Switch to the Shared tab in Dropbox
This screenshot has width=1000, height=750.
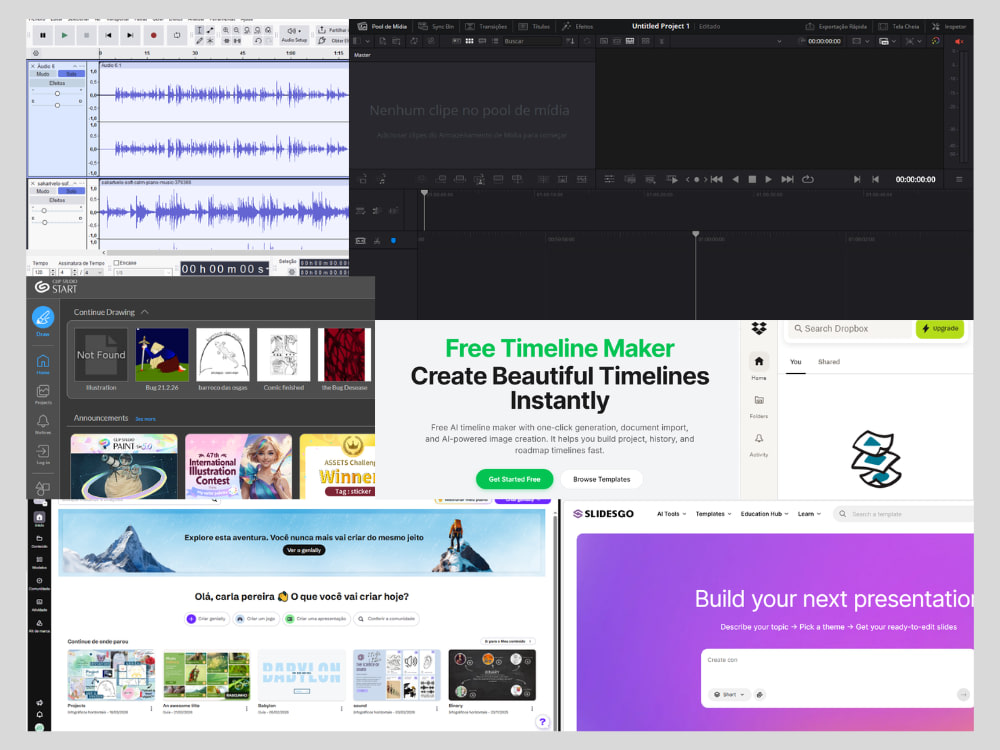coord(829,362)
